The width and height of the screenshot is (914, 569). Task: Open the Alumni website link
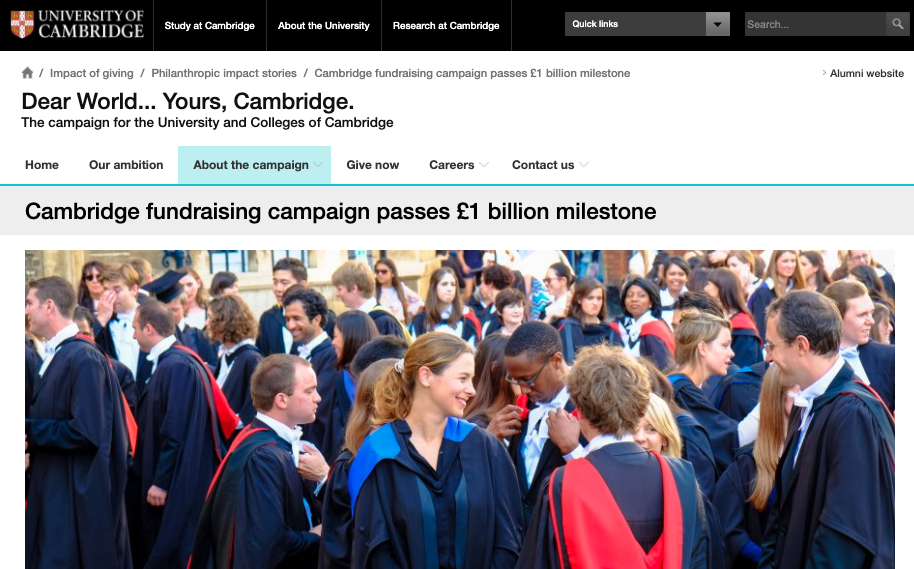tap(866, 73)
